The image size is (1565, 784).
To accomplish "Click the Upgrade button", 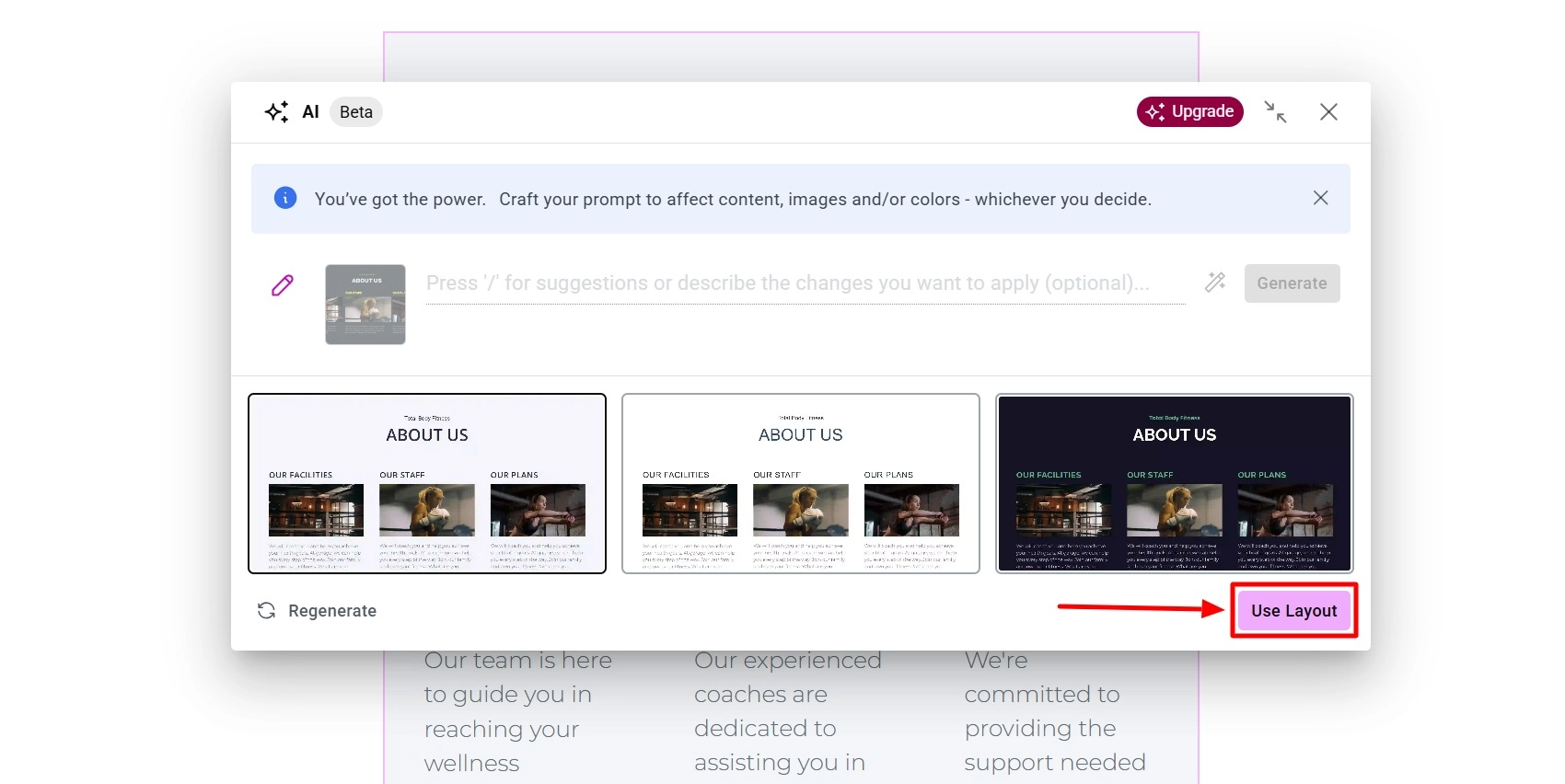I will click(1190, 111).
